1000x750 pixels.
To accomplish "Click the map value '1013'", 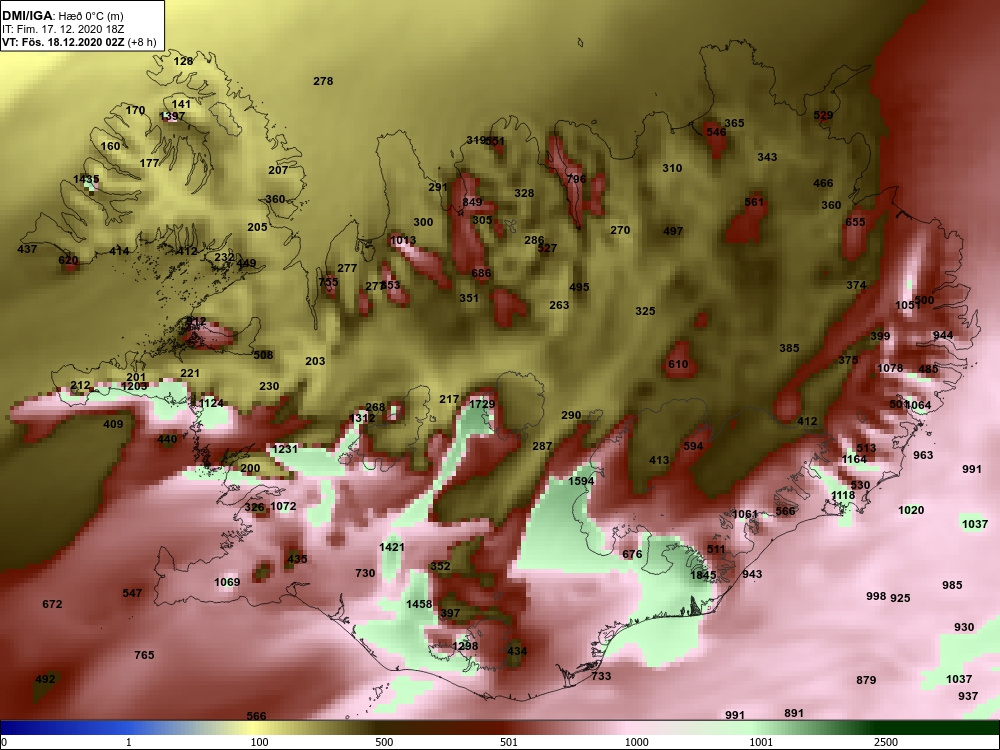I will [x=403, y=240].
